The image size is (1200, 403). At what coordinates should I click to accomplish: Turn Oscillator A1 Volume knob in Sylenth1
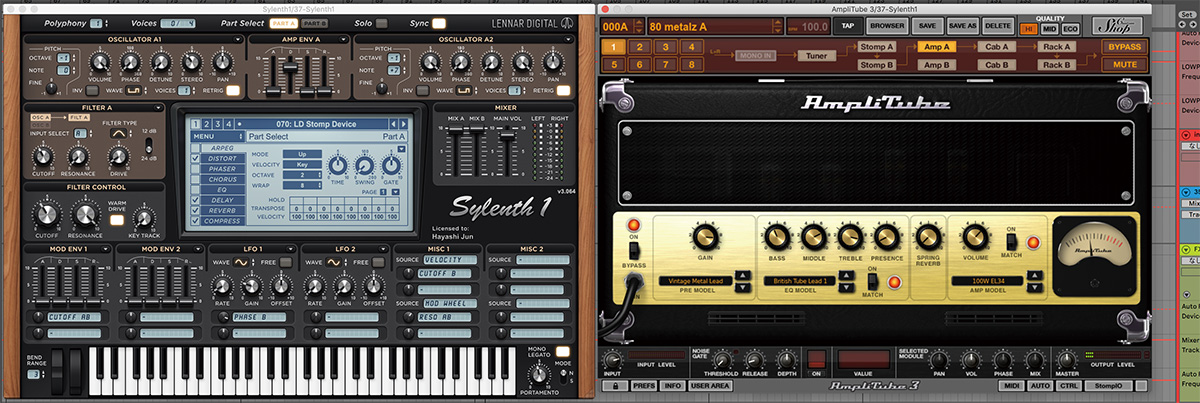(x=100, y=63)
